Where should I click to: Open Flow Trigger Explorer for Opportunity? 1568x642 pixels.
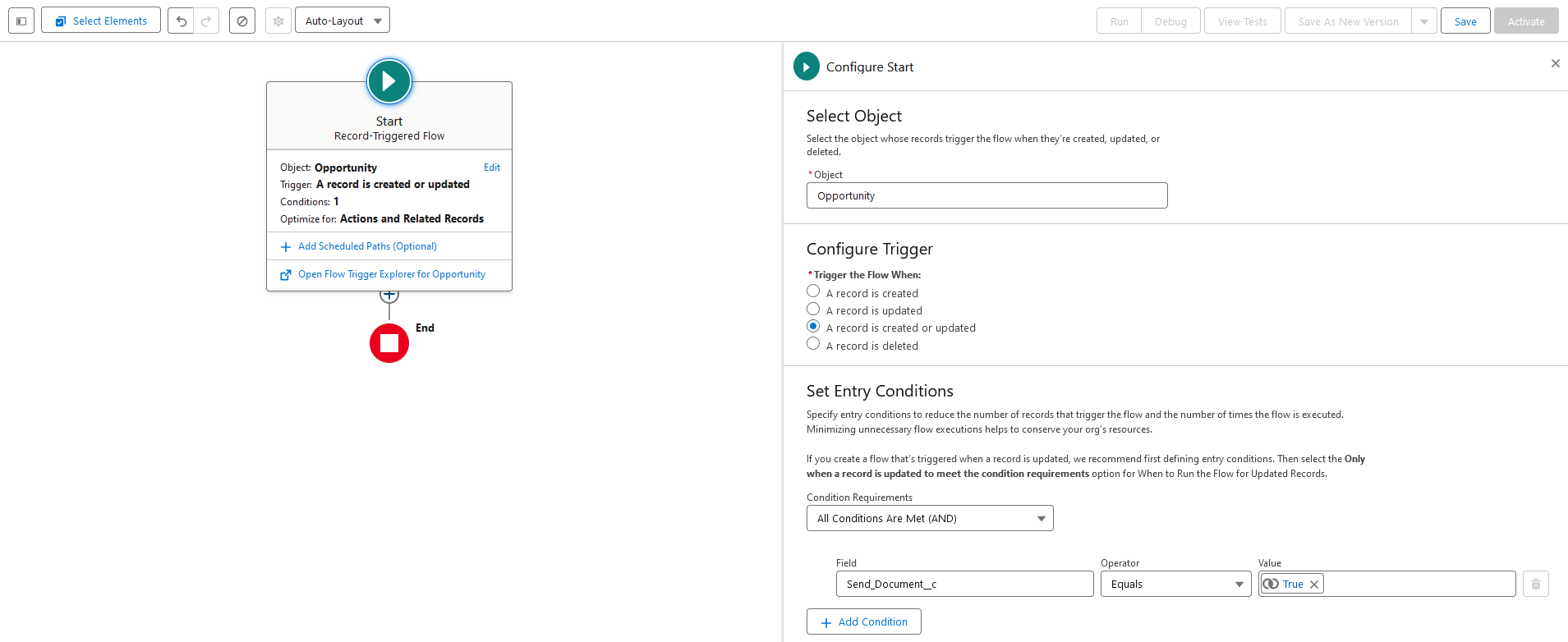click(392, 274)
